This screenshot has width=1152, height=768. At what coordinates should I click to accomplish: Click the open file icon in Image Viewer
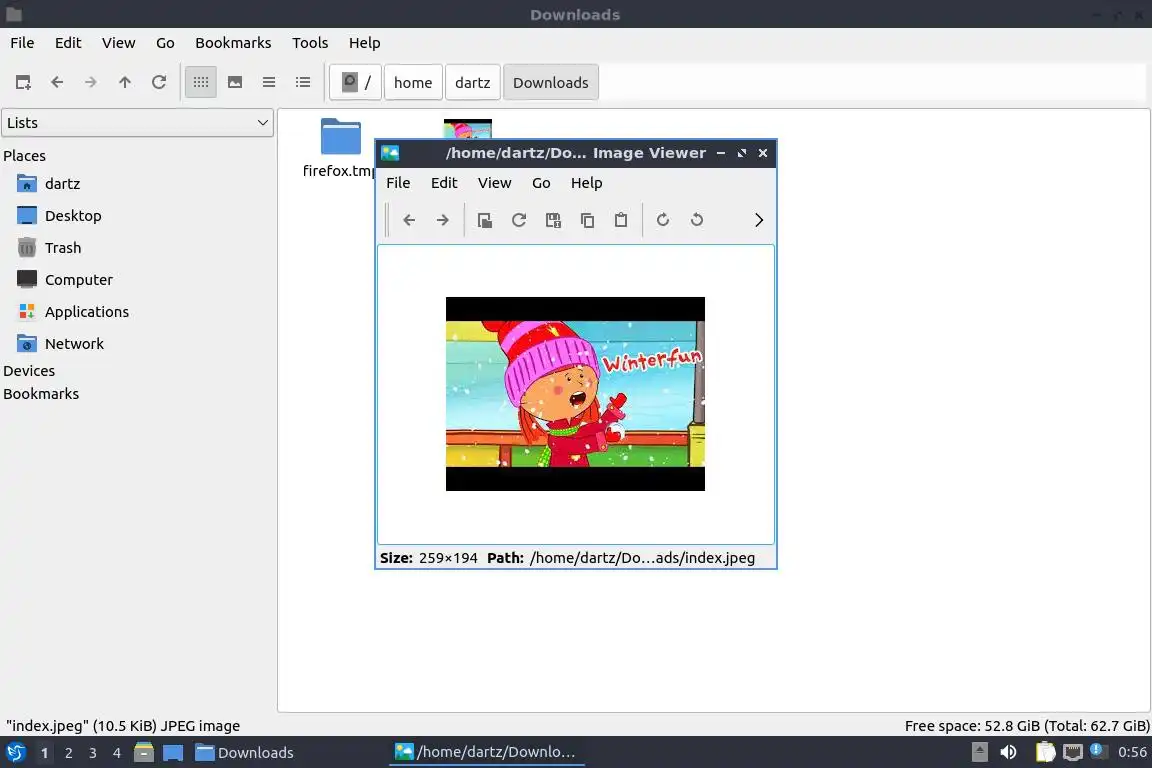[485, 220]
